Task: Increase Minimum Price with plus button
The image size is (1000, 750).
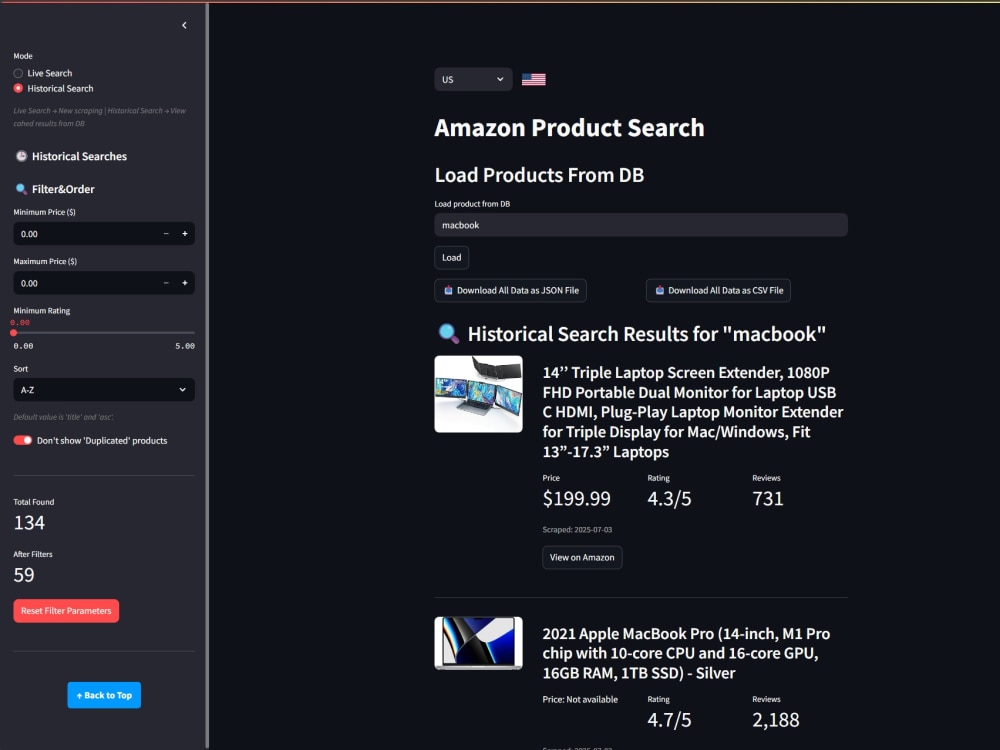Action: (x=185, y=234)
